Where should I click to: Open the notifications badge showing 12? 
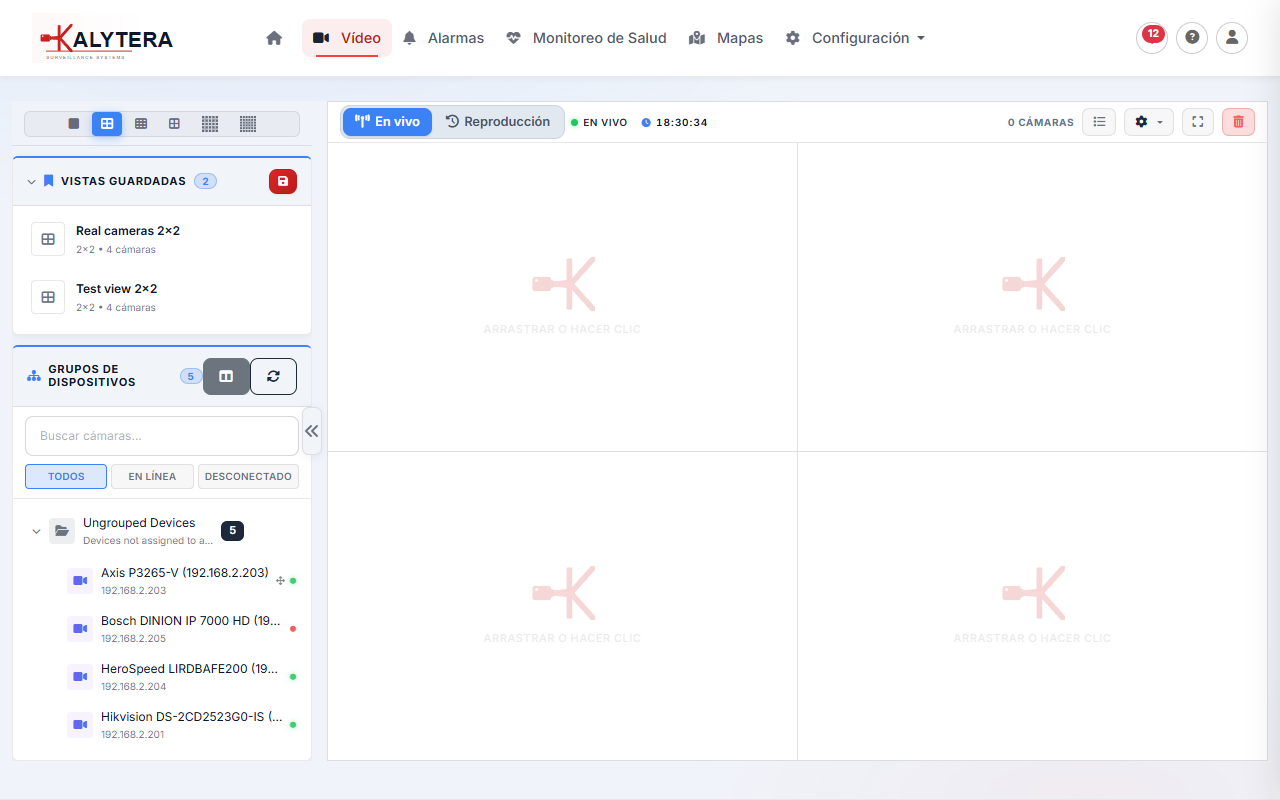[1152, 37]
